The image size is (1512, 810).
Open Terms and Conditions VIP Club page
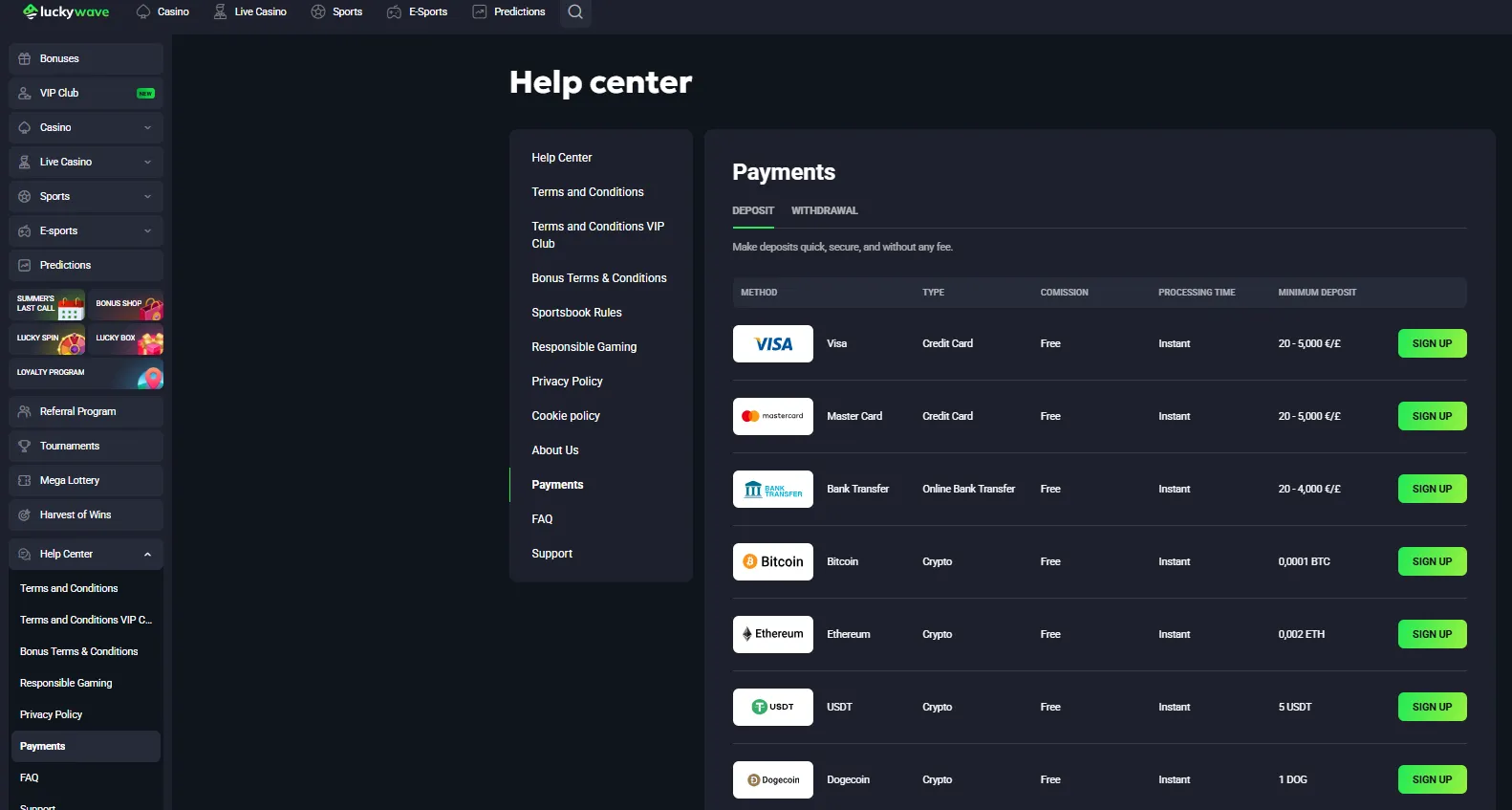pos(598,235)
